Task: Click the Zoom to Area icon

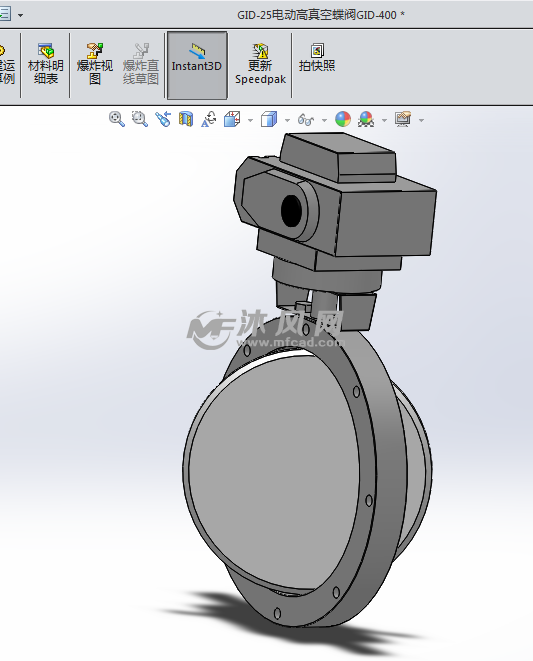Action: (140, 119)
